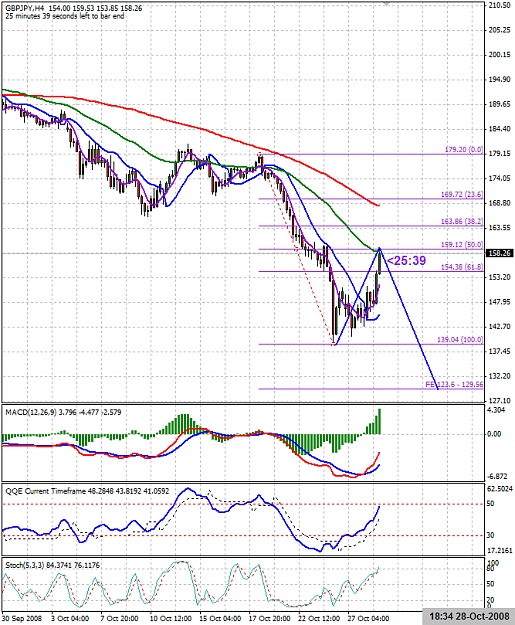The height and width of the screenshot is (625, 515).
Task: Select the 169.72 (23.6) Fibonacci level label
Action: coord(462,195)
